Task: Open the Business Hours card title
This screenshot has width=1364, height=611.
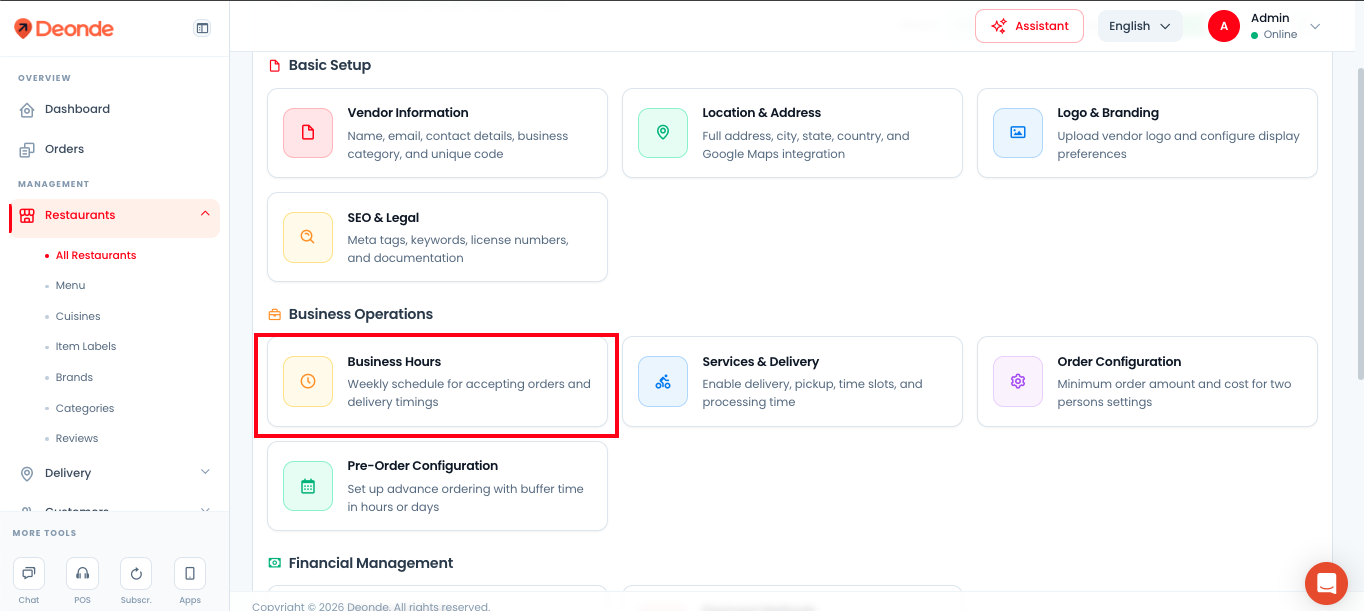Action: point(394,362)
